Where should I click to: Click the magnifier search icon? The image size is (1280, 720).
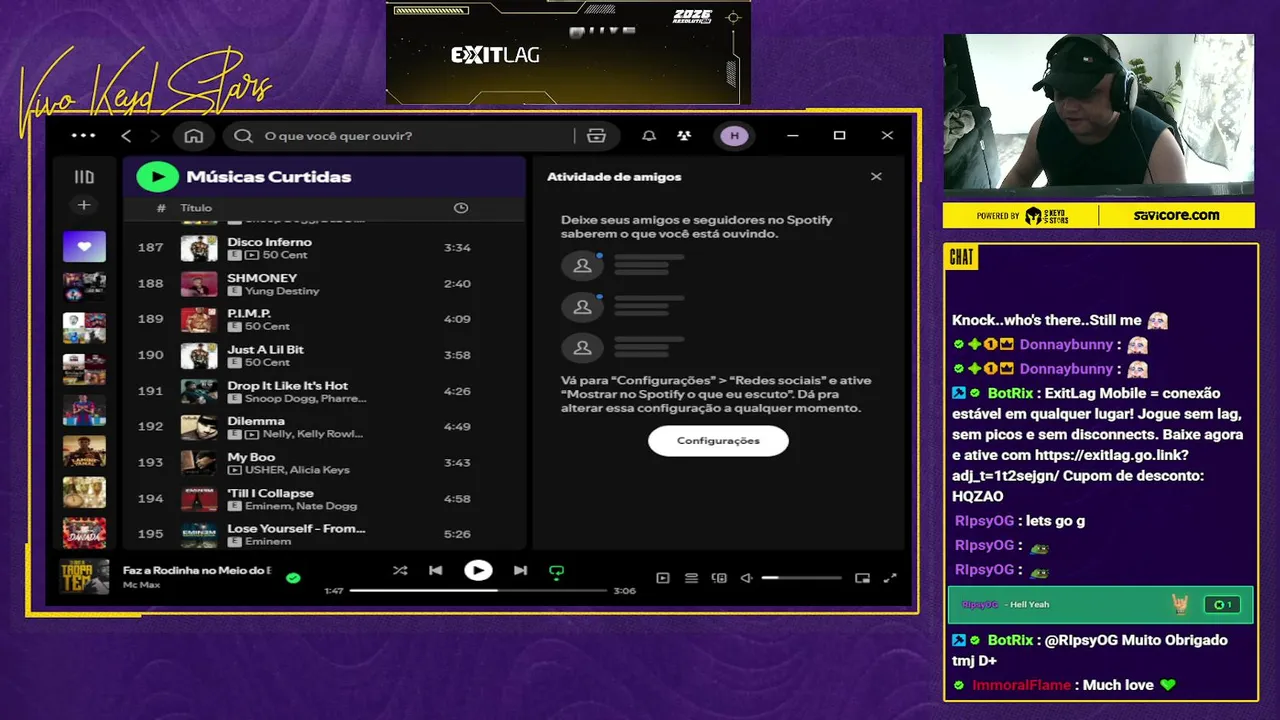243,136
